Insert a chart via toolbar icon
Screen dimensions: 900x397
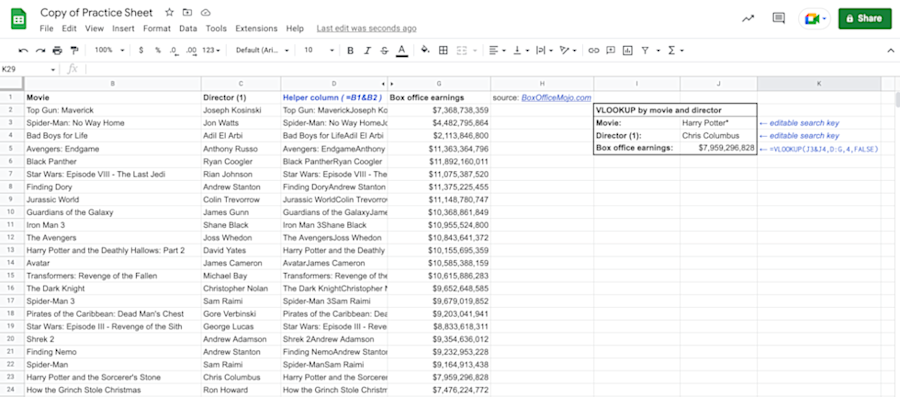click(627, 50)
